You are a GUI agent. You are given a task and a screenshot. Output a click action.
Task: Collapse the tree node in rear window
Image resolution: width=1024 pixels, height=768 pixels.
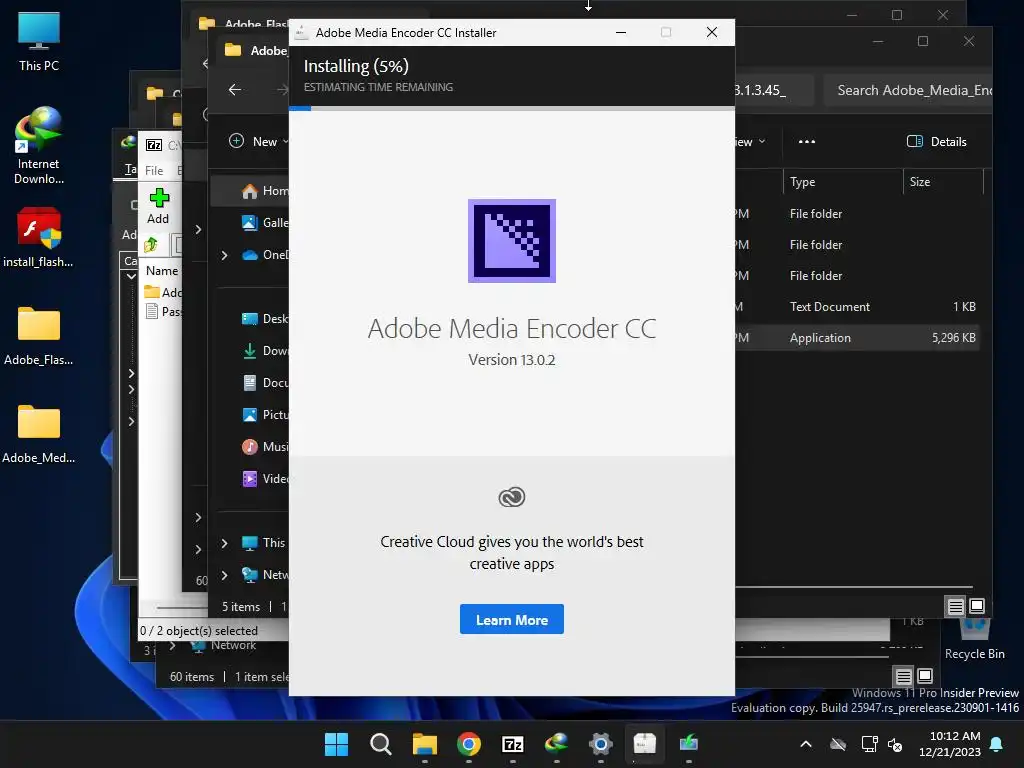coord(131,276)
